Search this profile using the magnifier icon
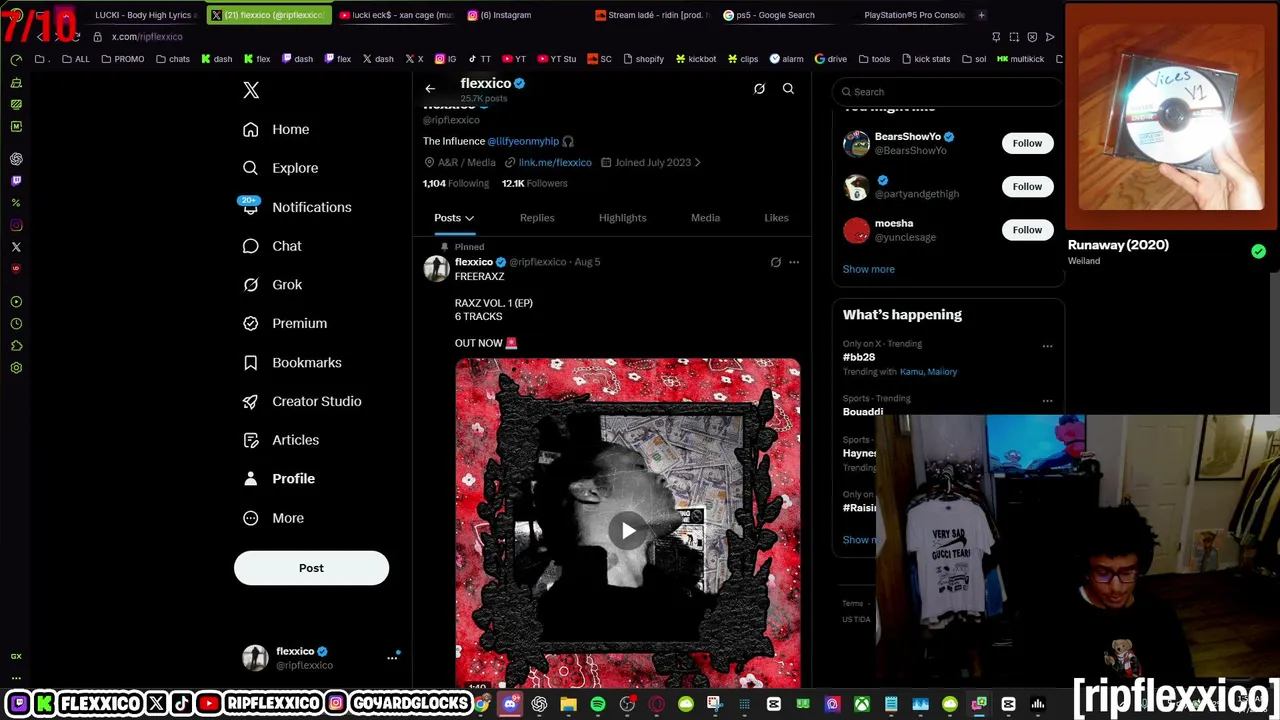Viewport: 1280px width, 720px height. [788, 89]
